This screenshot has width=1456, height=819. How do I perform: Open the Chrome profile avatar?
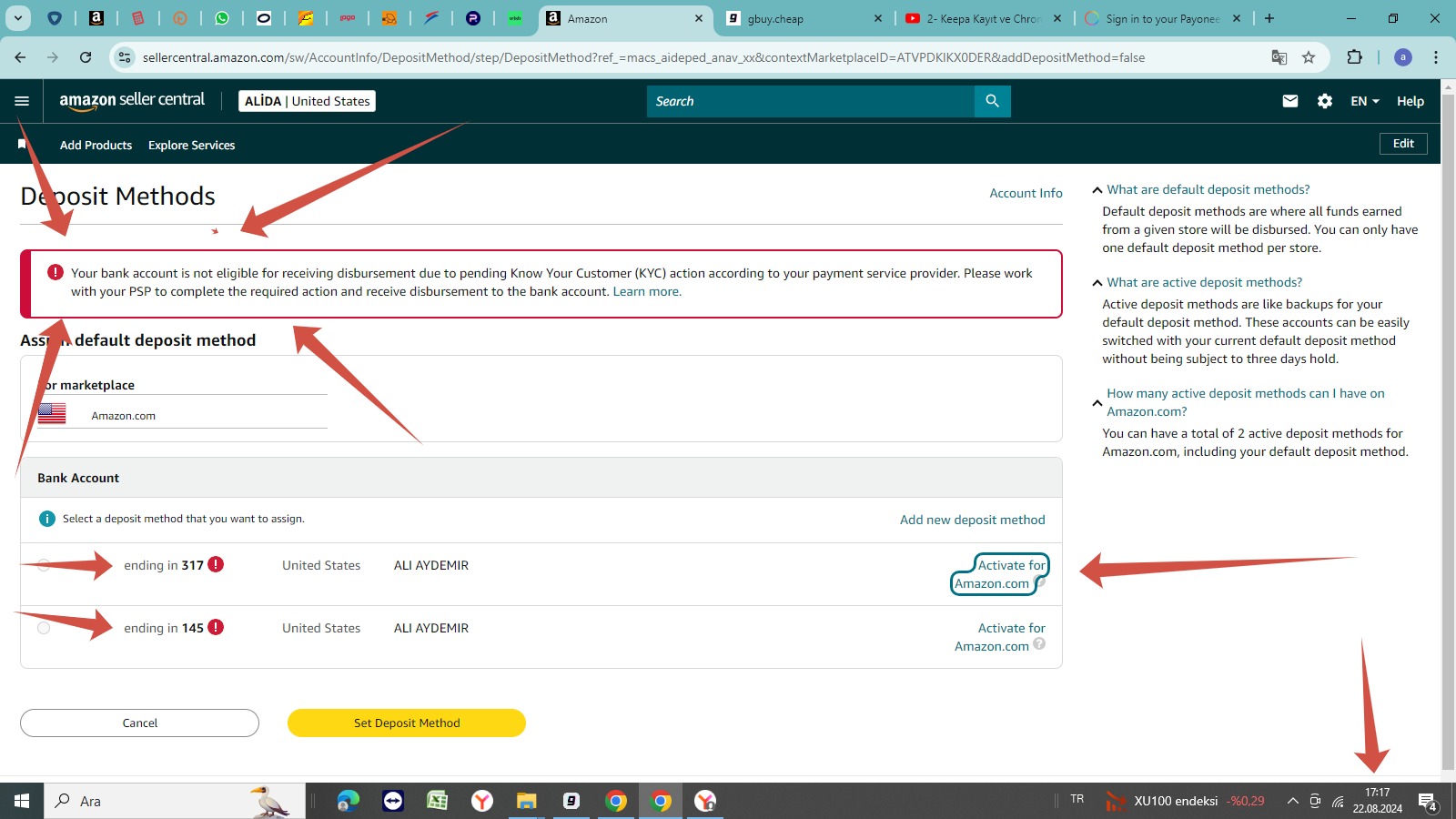(x=1403, y=57)
